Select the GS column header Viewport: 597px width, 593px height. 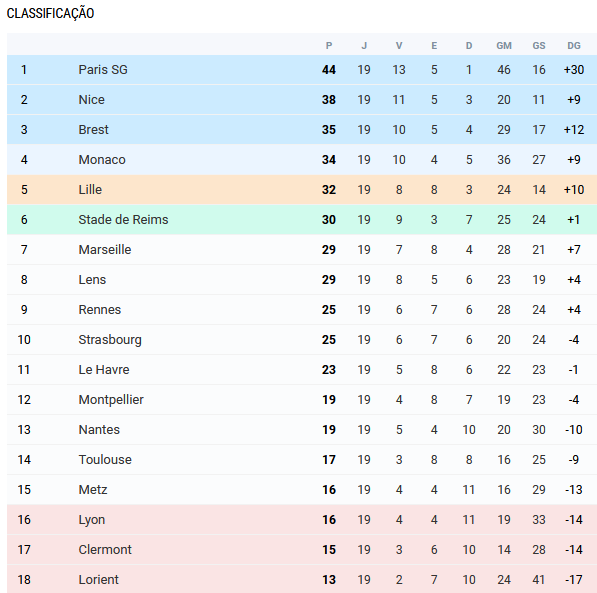539,46
